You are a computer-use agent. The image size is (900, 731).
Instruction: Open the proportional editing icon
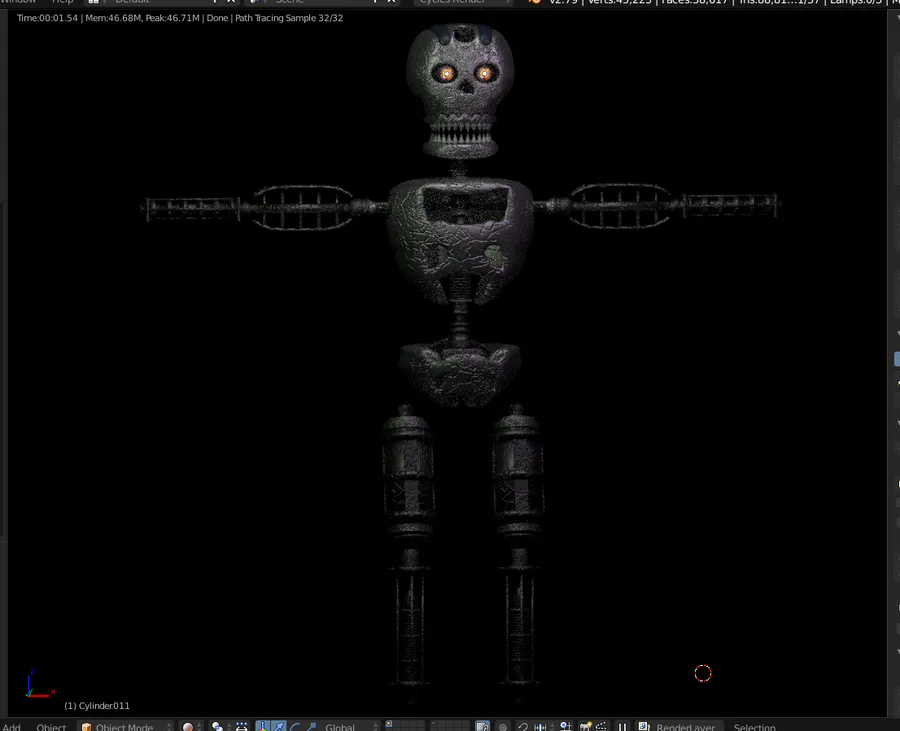click(503, 726)
